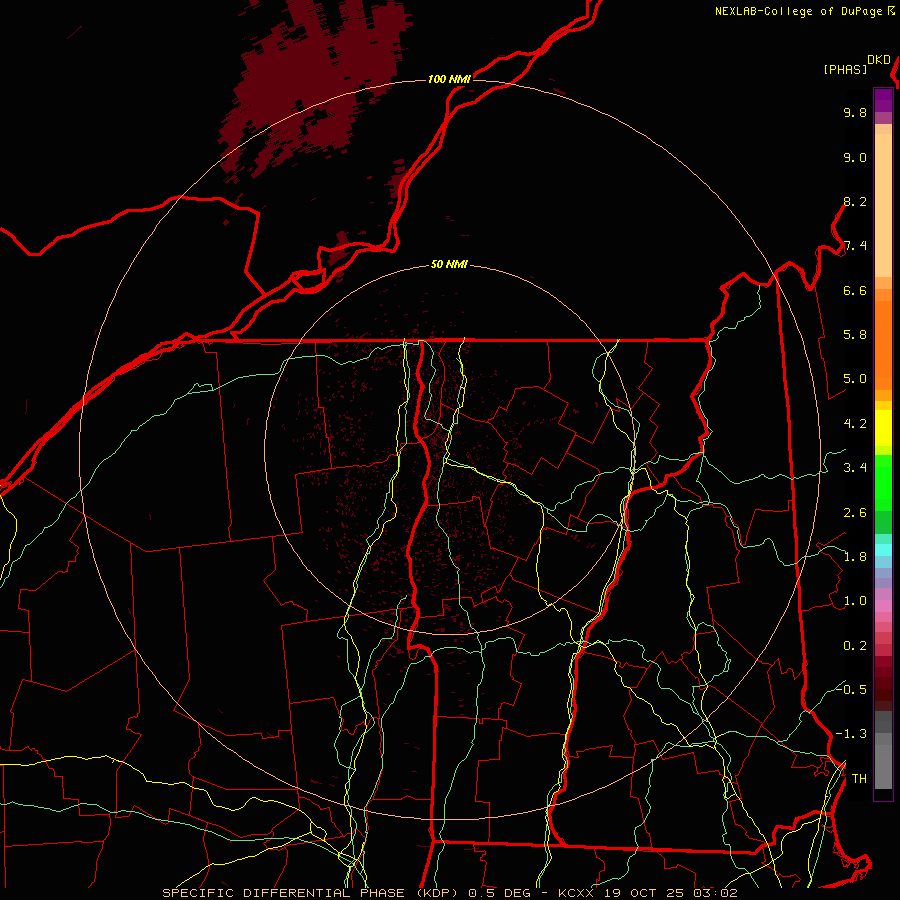Click the 2.6 value on the scale
900x900 pixels.
tap(855, 513)
